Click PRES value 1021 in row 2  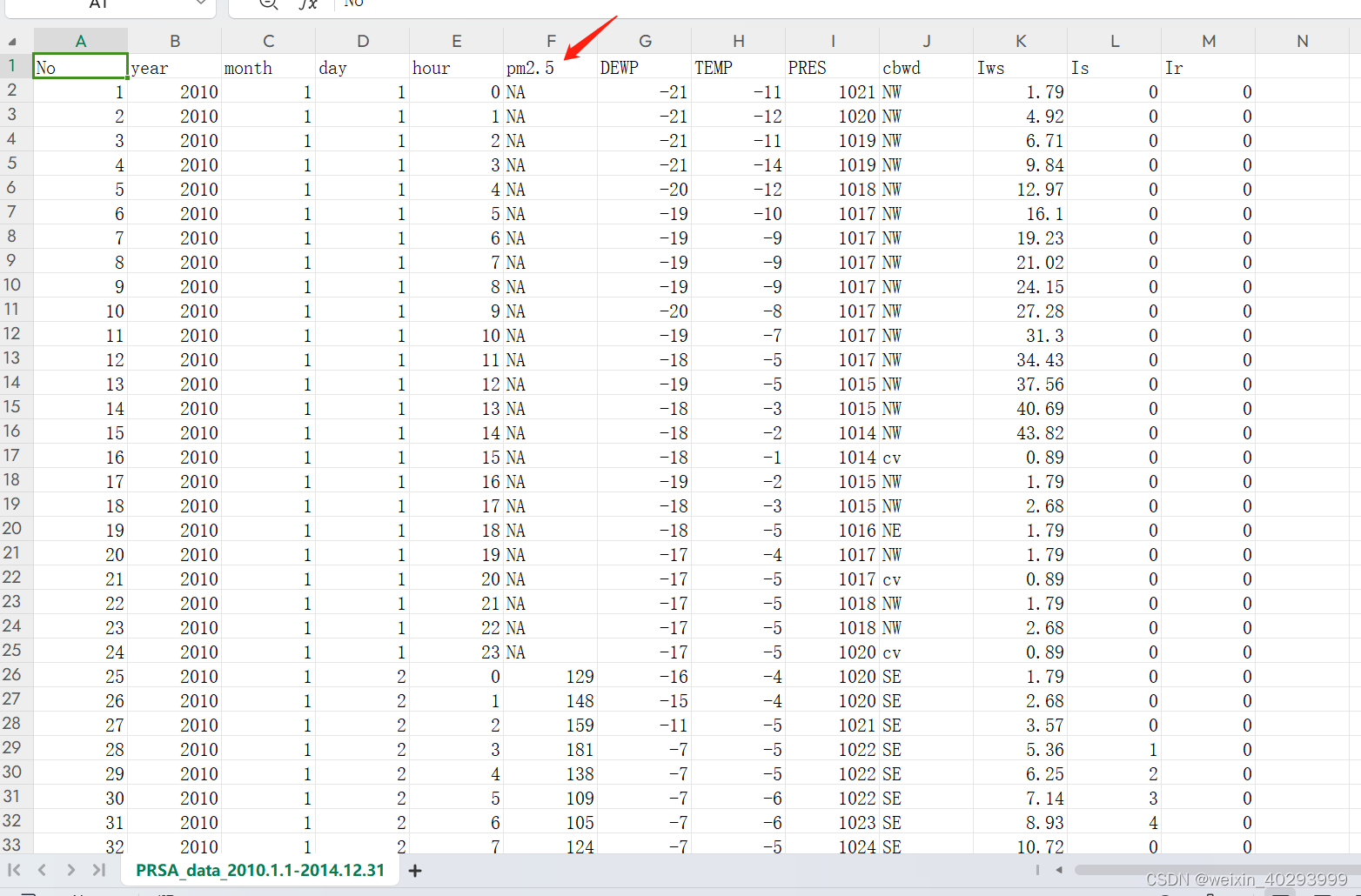[833, 91]
